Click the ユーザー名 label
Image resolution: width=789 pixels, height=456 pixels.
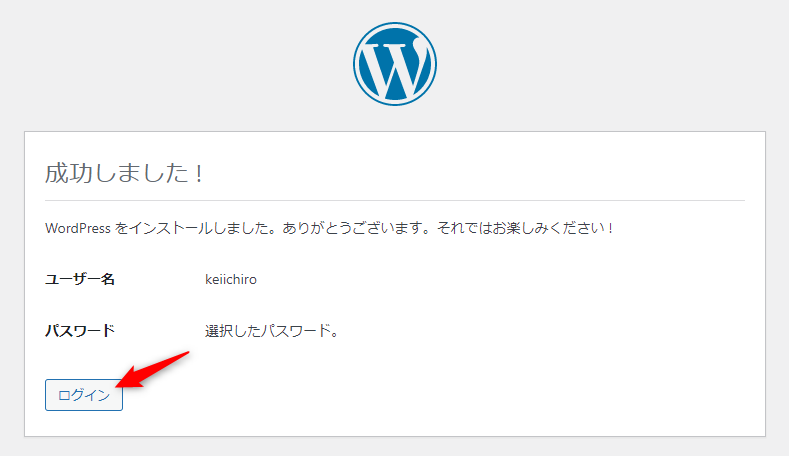click(x=80, y=280)
